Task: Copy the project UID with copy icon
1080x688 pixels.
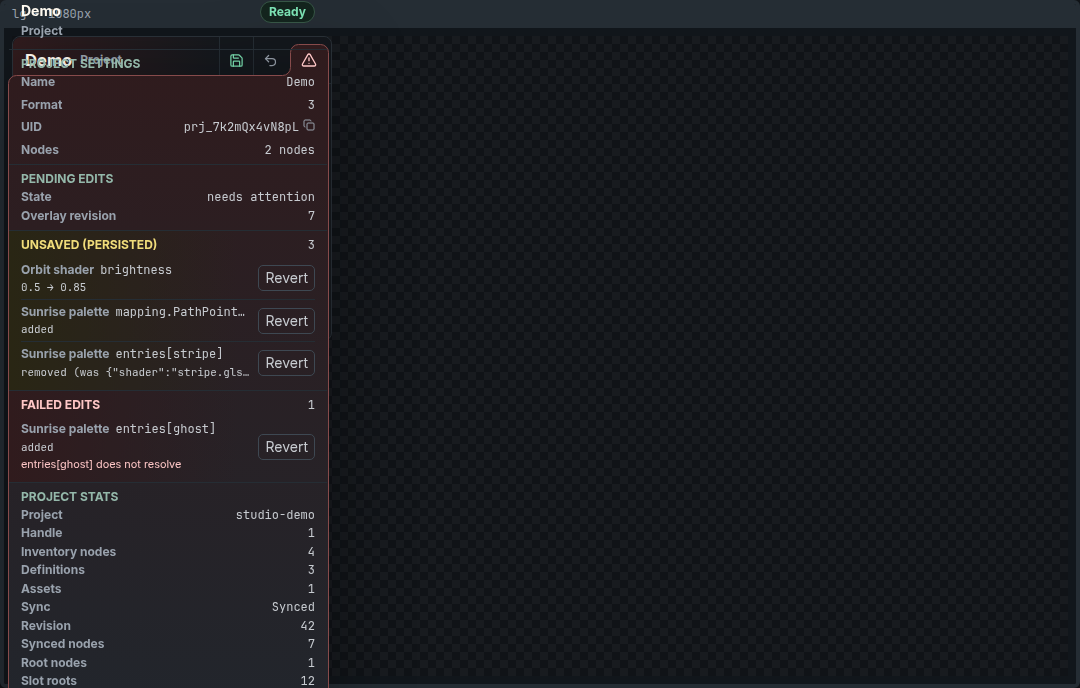Action: pyautogui.click(x=309, y=125)
